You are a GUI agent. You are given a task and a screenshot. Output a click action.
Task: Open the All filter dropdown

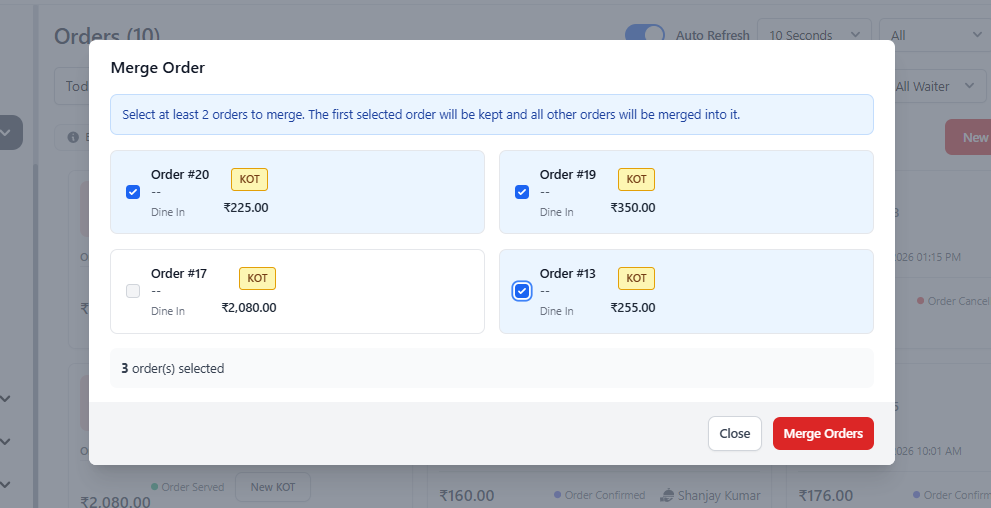(x=935, y=35)
